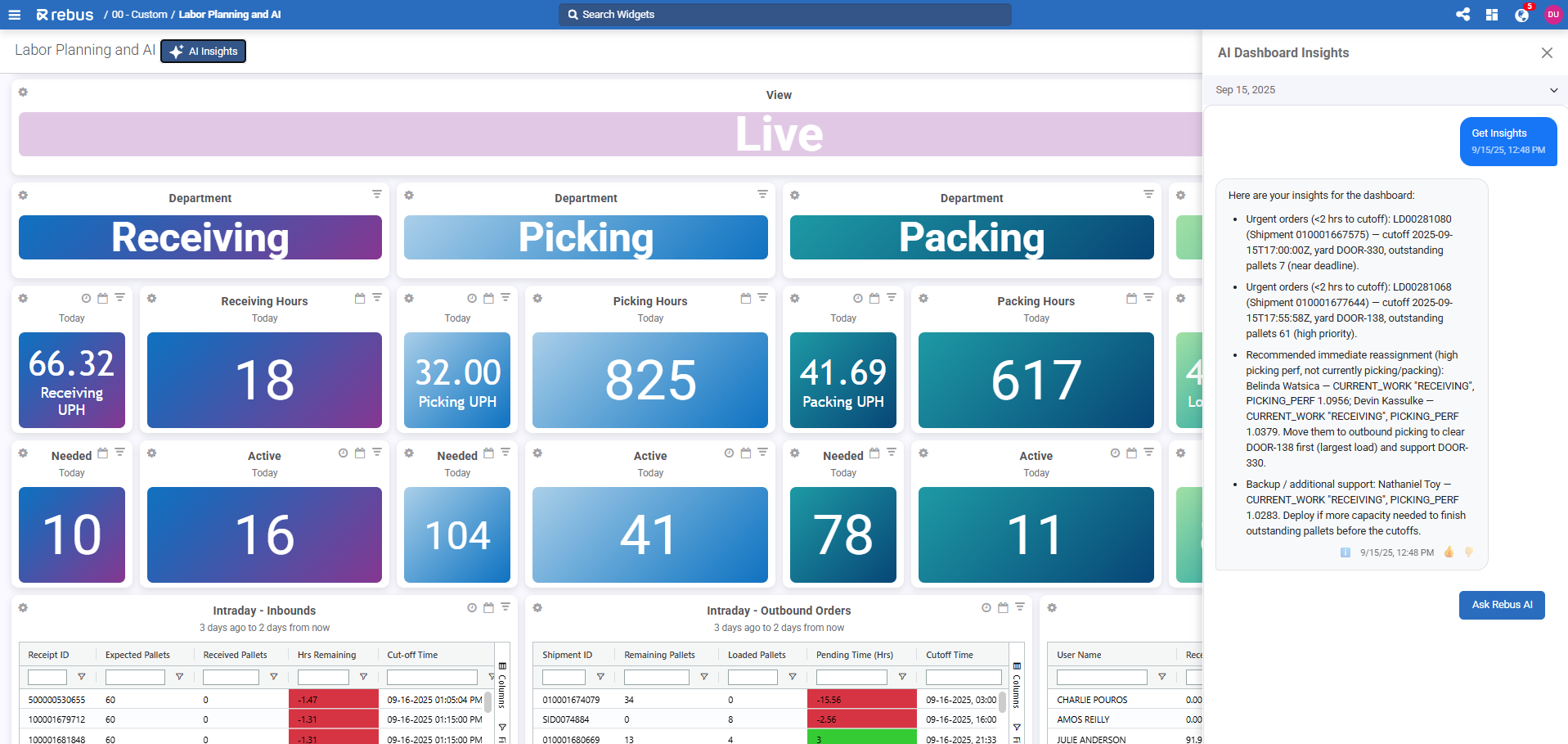
Task: Click the Search Widgets input field
Action: 785,15
